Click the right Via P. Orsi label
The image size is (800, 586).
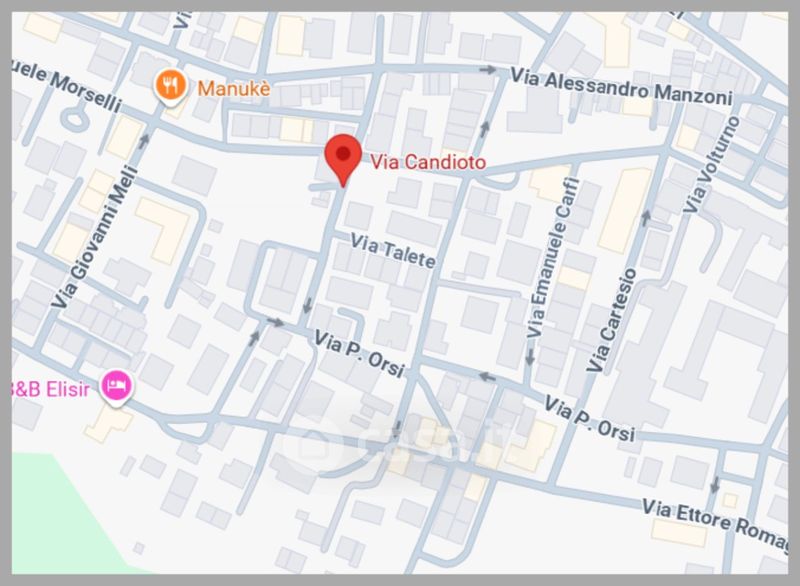(x=590, y=419)
